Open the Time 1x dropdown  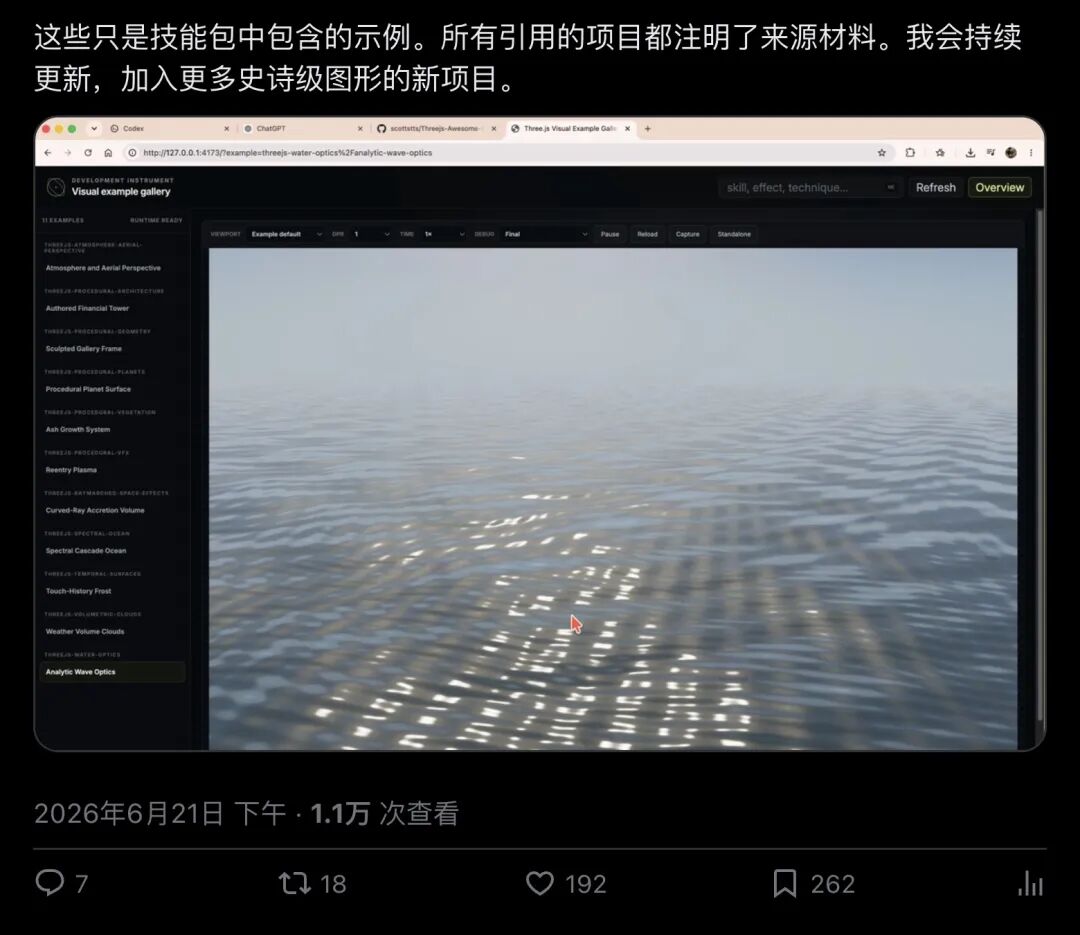[444, 234]
